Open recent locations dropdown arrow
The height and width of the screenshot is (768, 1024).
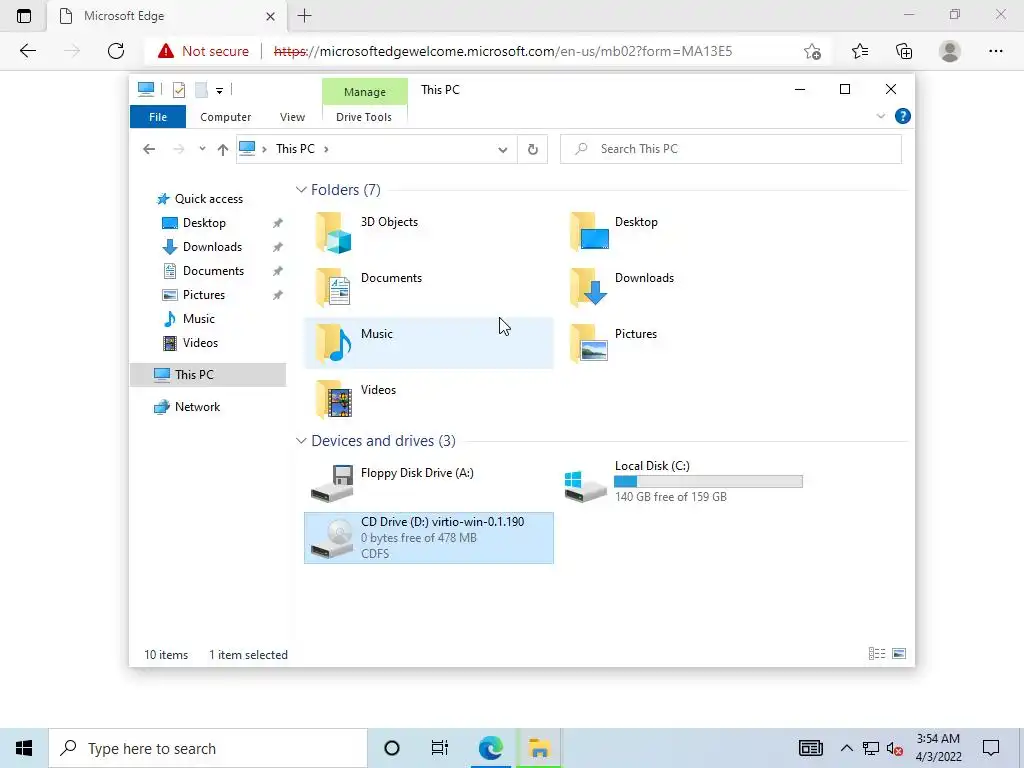click(202, 149)
